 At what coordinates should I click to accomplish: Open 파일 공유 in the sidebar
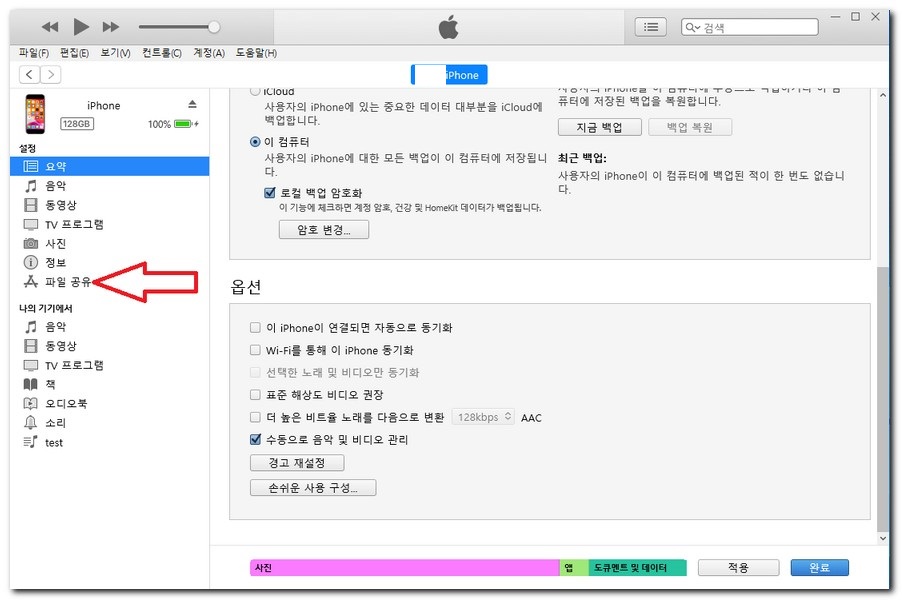(68, 282)
